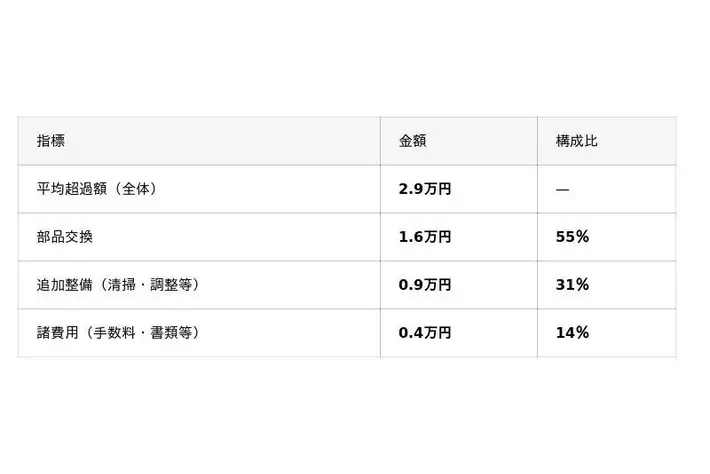The height and width of the screenshot is (474, 710).
Task: Select the 0.9万円 amount cell
Action: pyautogui.click(x=425, y=285)
